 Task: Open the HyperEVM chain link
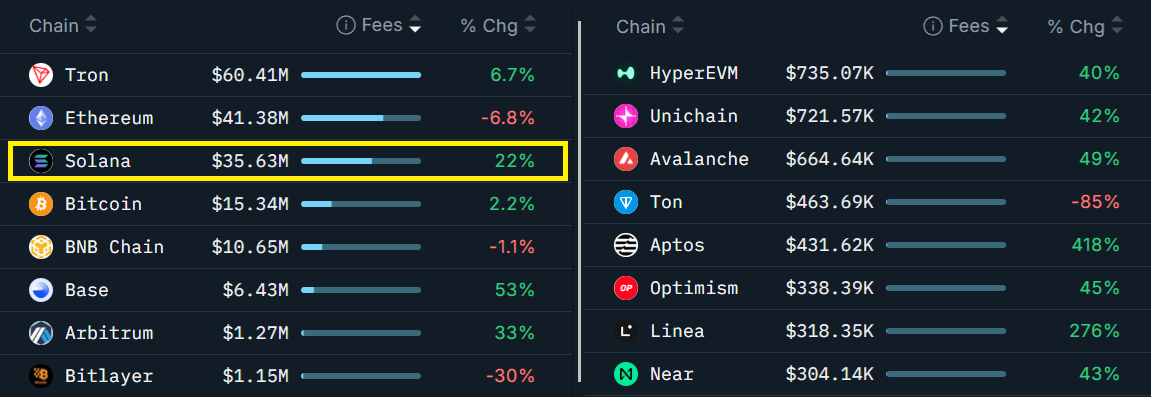[694, 73]
